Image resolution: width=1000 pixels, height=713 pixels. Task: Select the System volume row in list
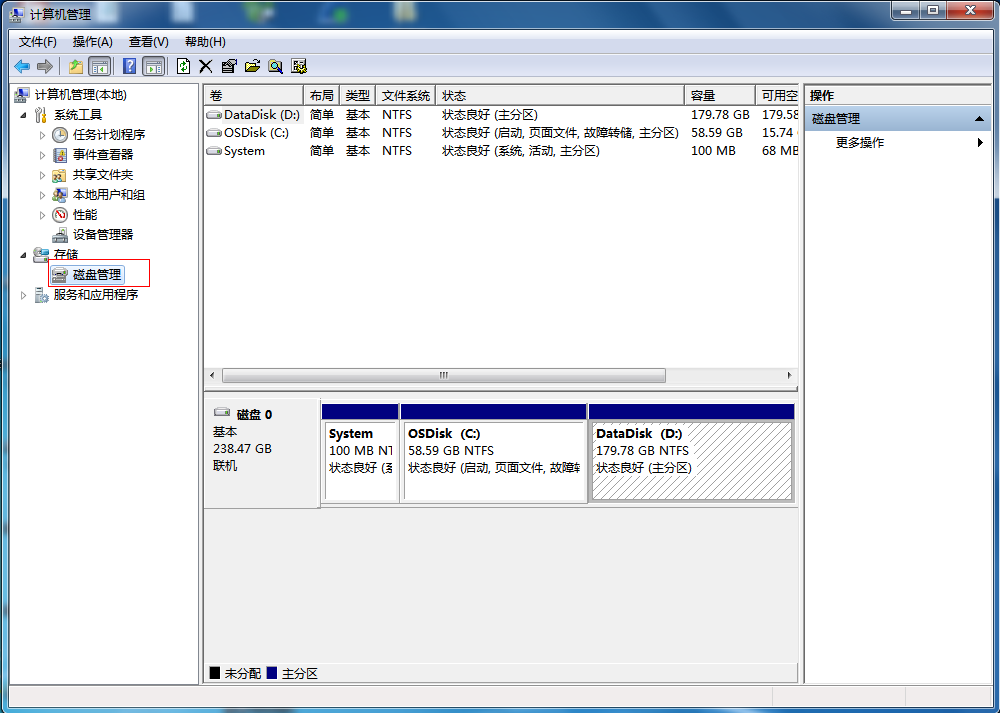pos(501,151)
